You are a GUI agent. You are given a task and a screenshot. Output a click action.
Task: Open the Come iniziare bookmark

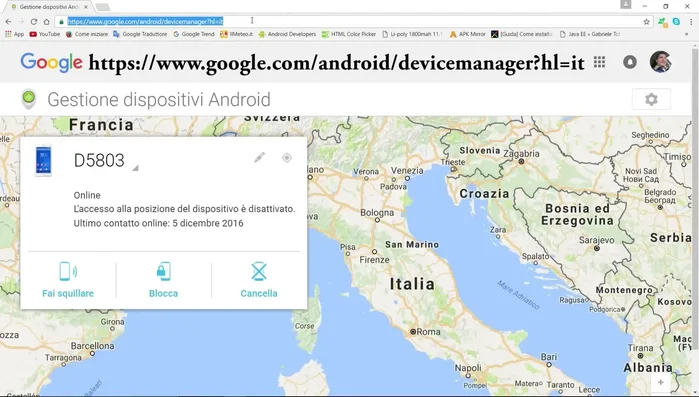pyautogui.click(x=87, y=34)
